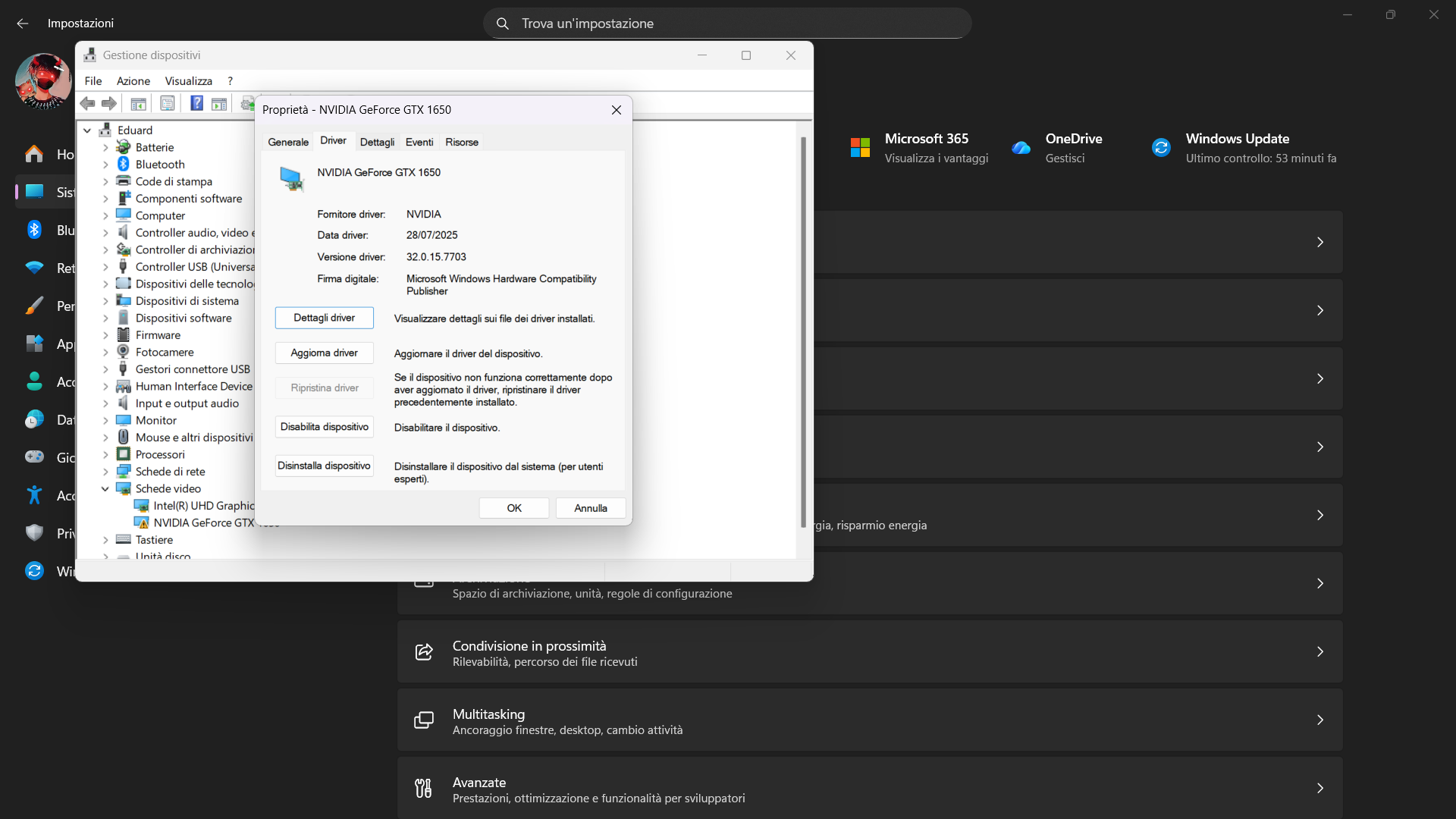Click the show/hide console tree icon
The height and width of the screenshot is (819, 1456).
point(138,103)
